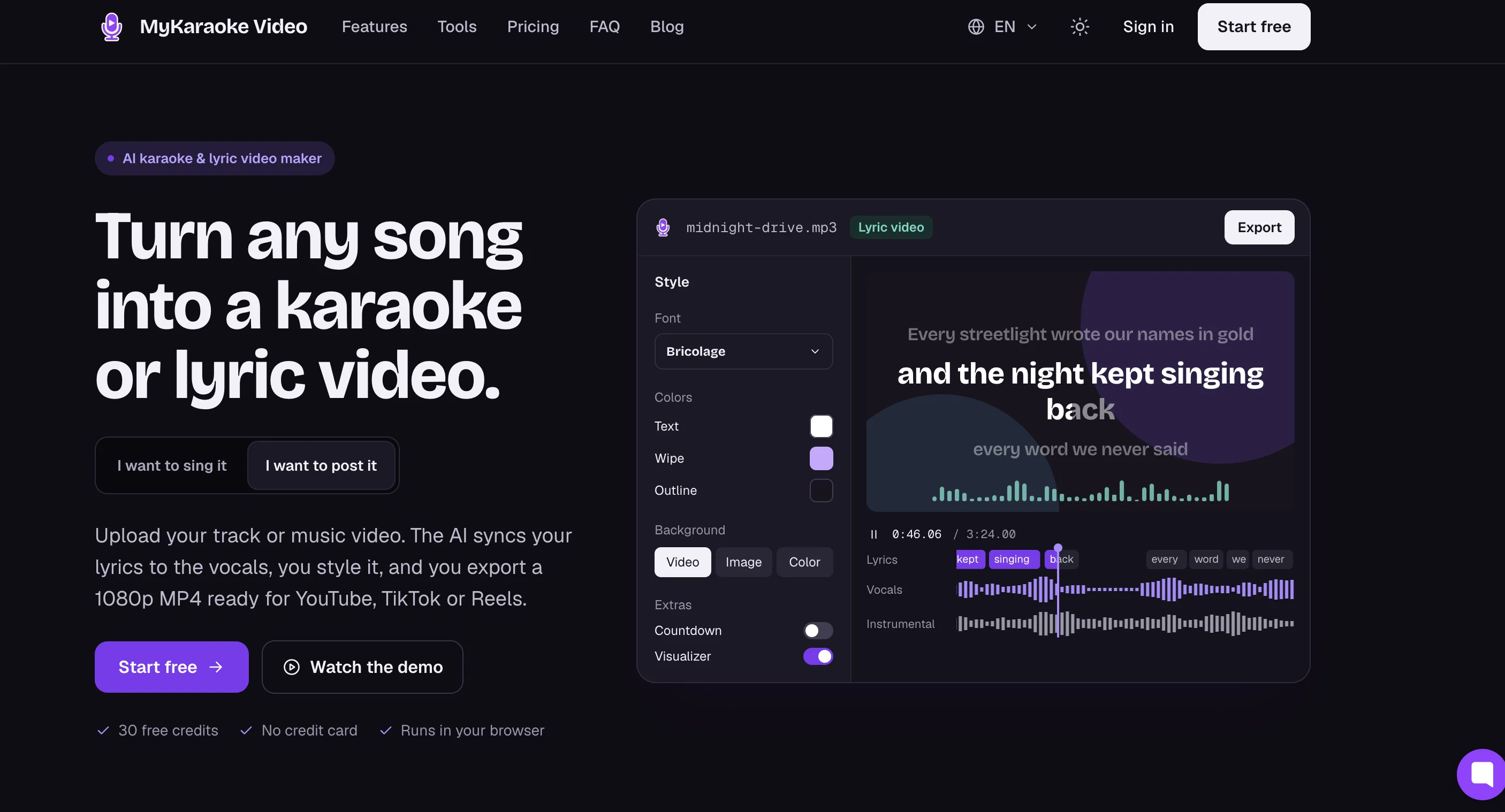Click the arrow in Start free button

[x=216, y=667]
